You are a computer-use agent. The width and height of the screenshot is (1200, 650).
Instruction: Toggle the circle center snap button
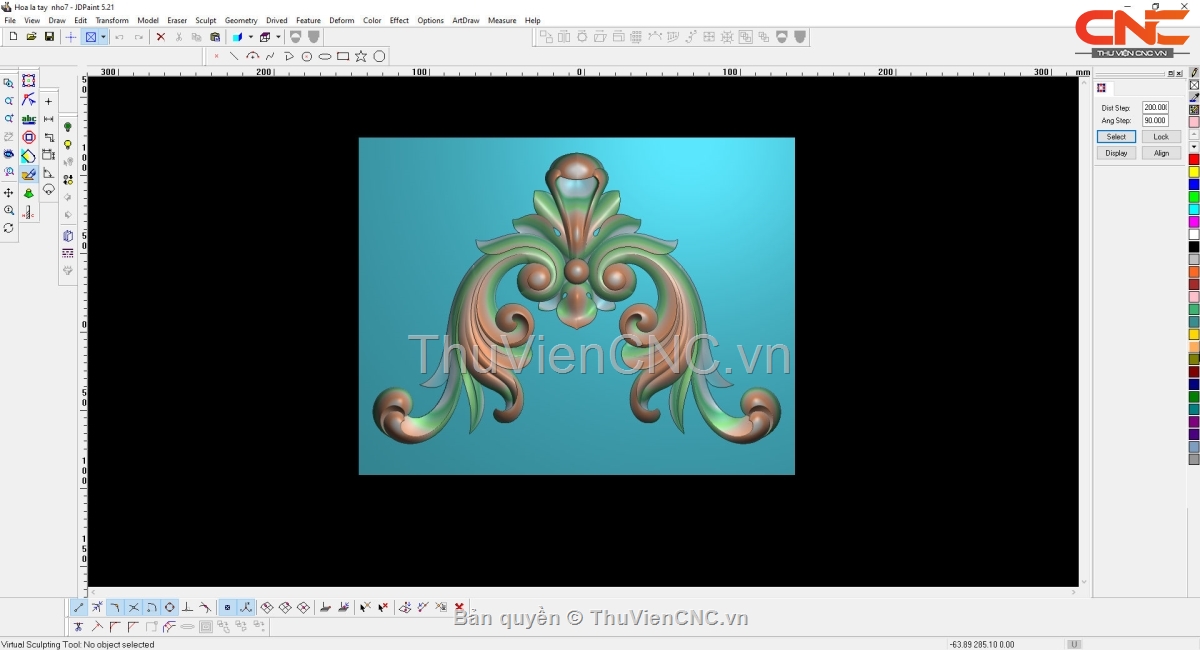coord(169,607)
